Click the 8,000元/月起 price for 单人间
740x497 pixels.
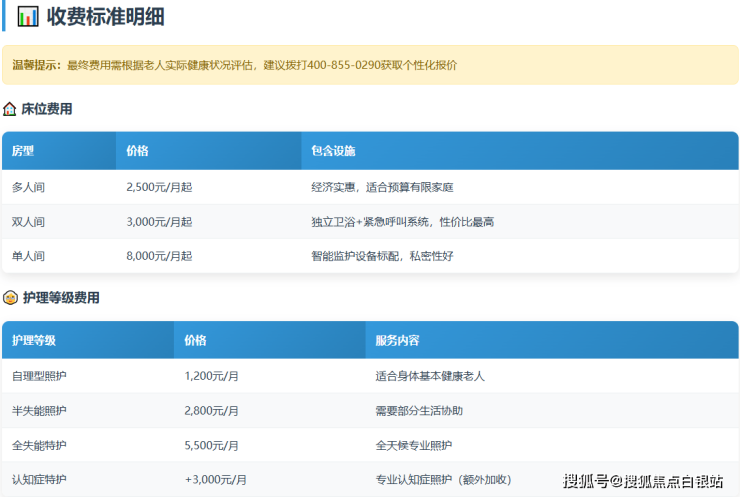(x=159, y=256)
